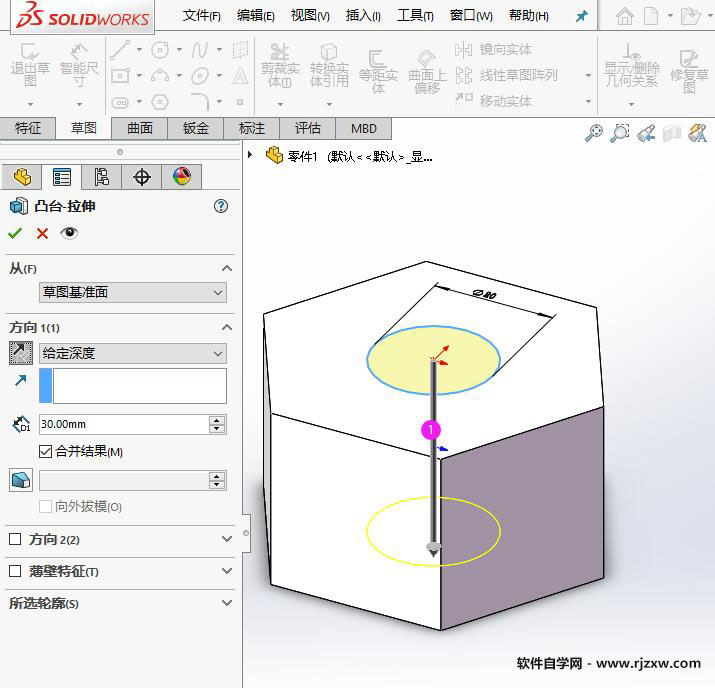The width and height of the screenshot is (715, 688).
Task: Open end condition (给定深度) dropdown
Action: point(133,353)
